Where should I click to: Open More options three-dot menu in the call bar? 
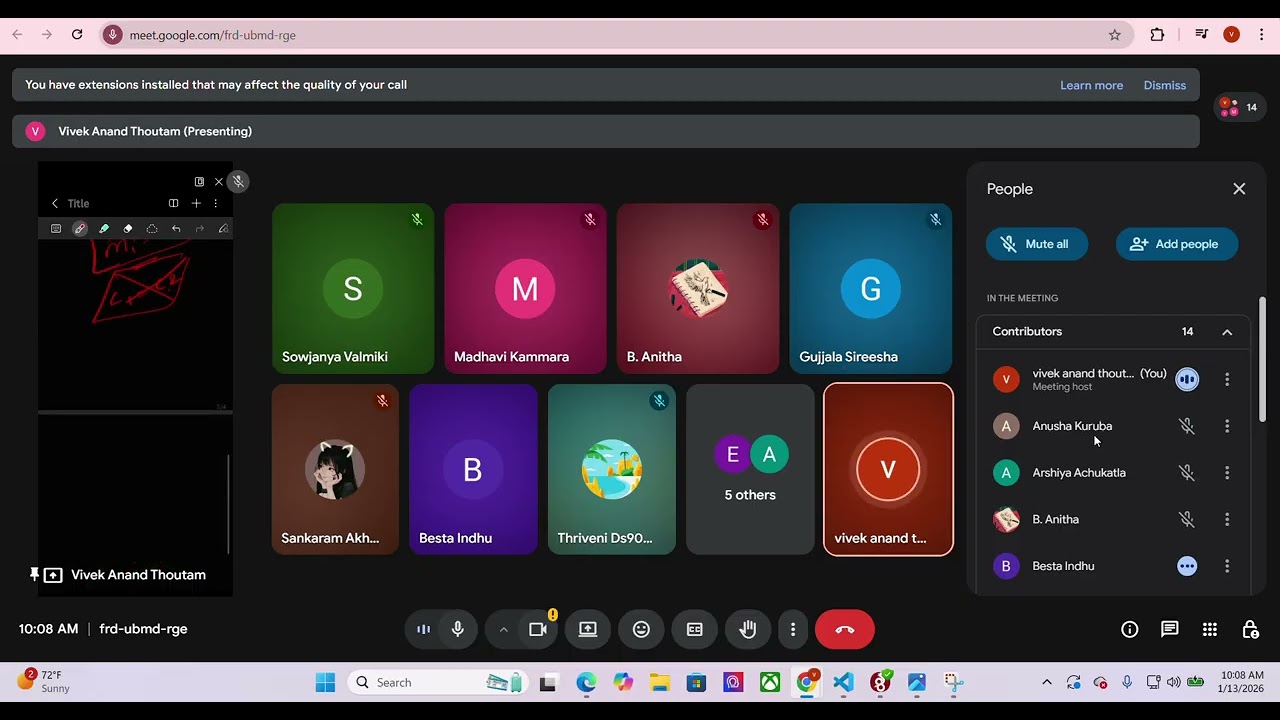click(793, 629)
